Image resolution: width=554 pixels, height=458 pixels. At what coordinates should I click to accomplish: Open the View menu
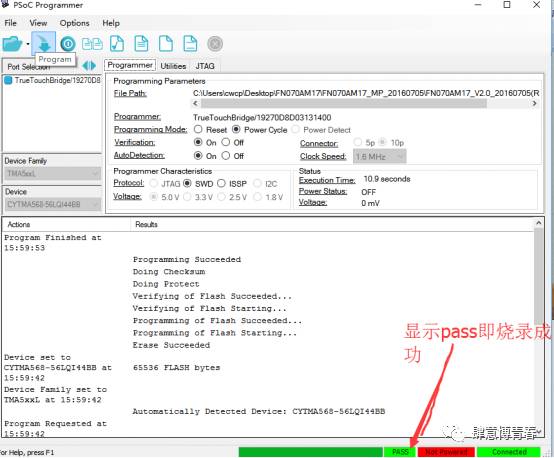38,23
